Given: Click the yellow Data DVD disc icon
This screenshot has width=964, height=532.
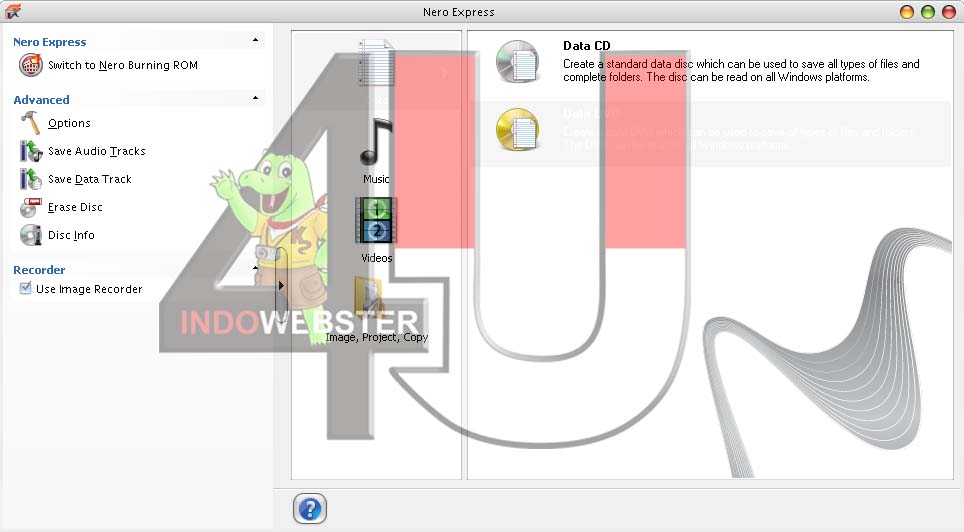Looking at the screenshot, I should point(518,129).
